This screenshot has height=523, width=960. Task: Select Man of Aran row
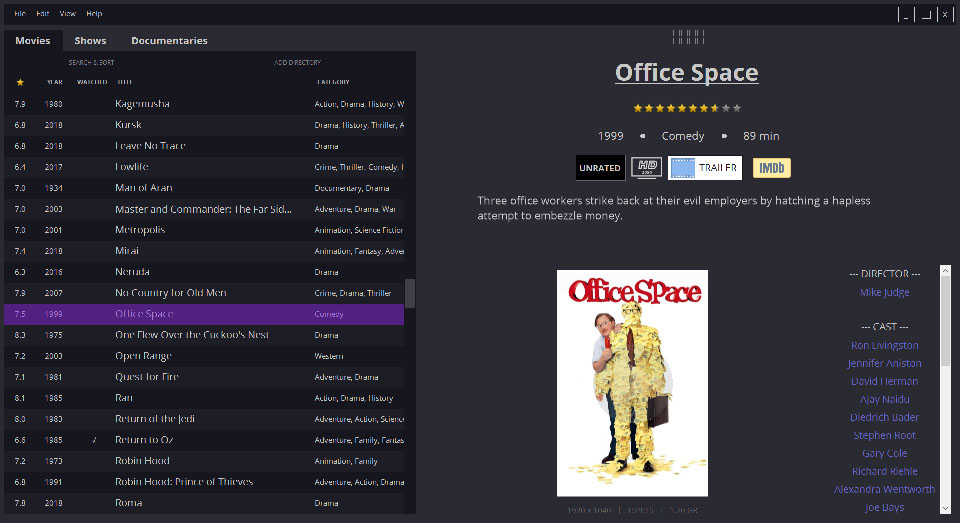[x=204, y=188]
